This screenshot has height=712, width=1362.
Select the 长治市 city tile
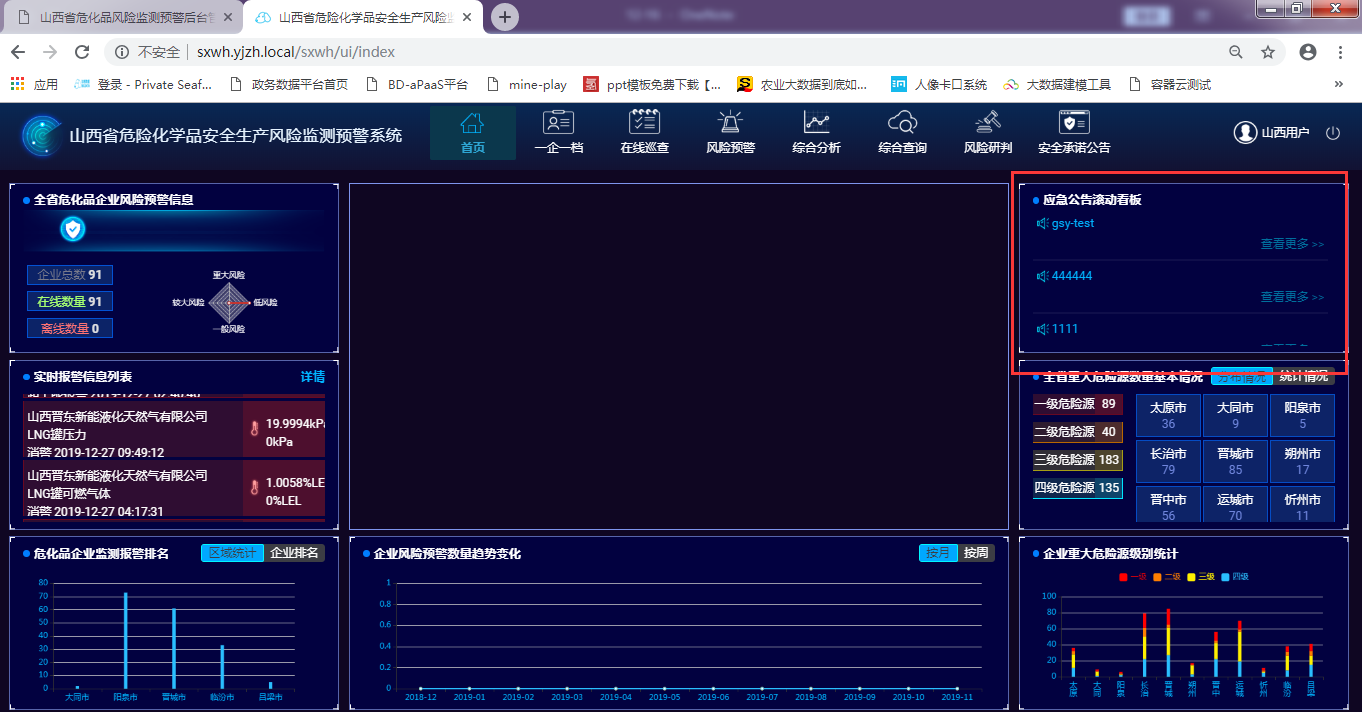(x=1169, y=461)
